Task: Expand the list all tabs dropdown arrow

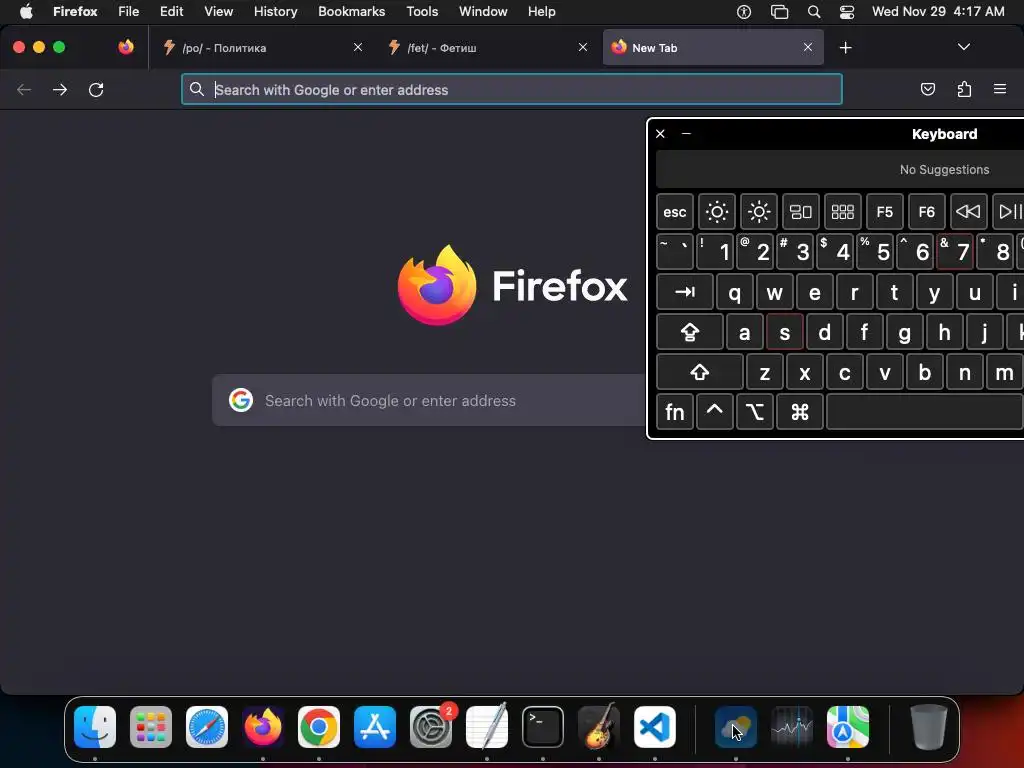Action: tap(963, 47)
